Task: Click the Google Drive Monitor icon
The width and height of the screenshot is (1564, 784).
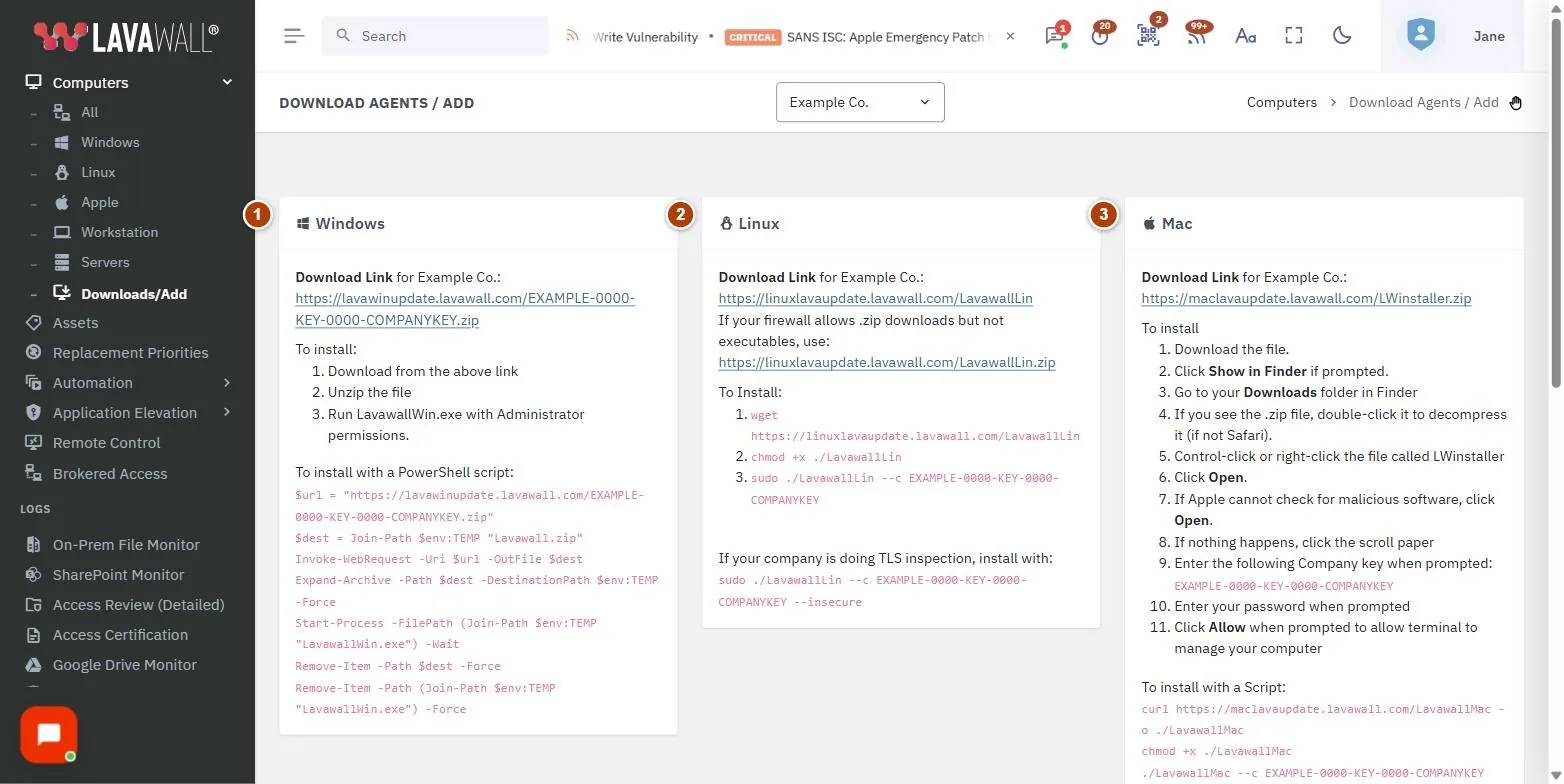Action: coord(34,665)
